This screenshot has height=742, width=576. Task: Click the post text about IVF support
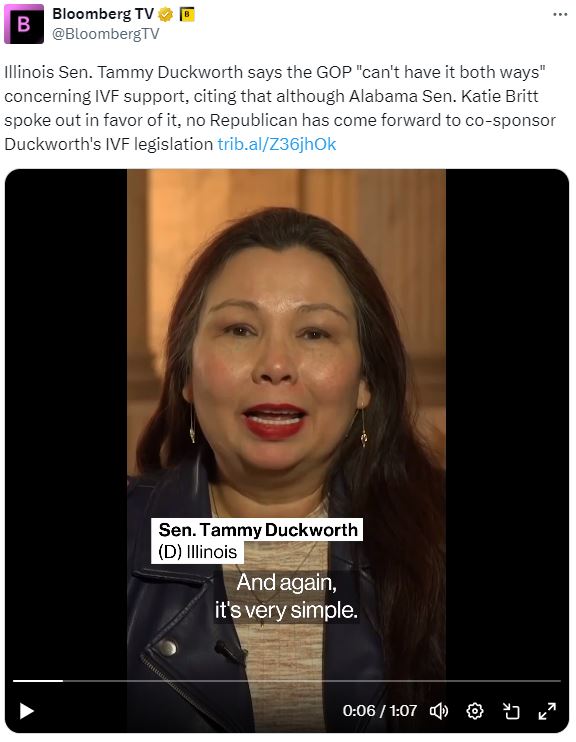coord(280,108)
